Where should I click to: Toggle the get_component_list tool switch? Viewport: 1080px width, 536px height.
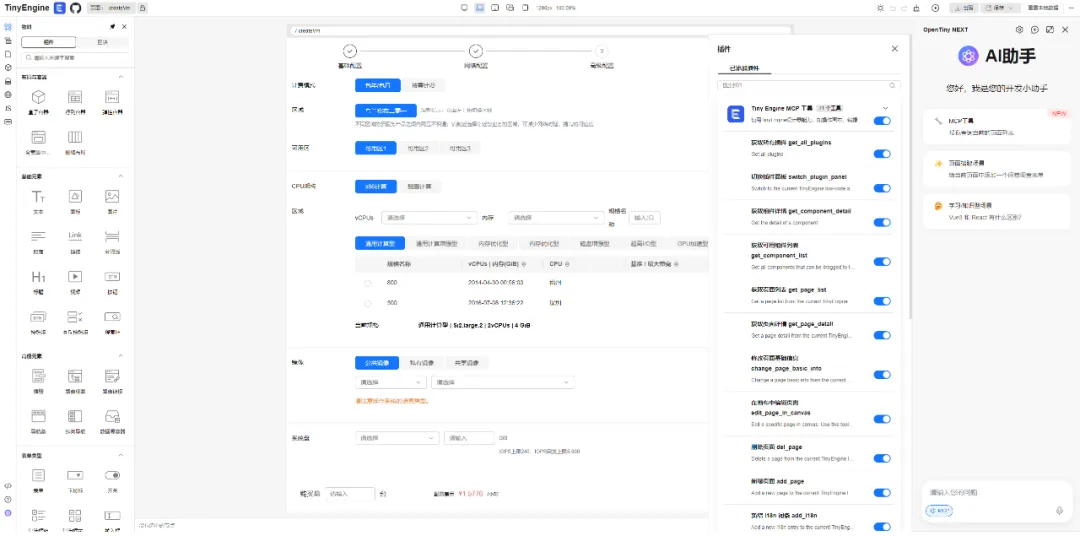click(x=882, y=262)
